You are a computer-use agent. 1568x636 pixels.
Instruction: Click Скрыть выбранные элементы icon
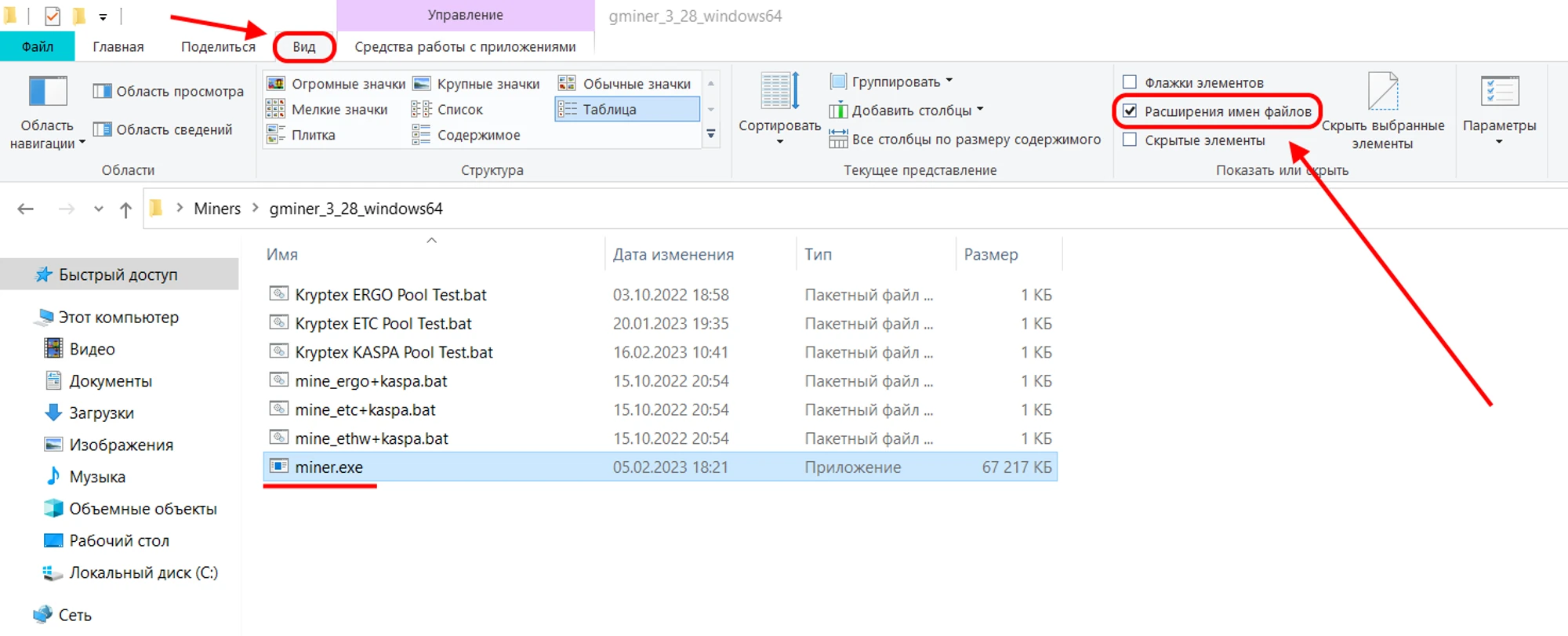pyautogui.click(x=1382, y=92)
